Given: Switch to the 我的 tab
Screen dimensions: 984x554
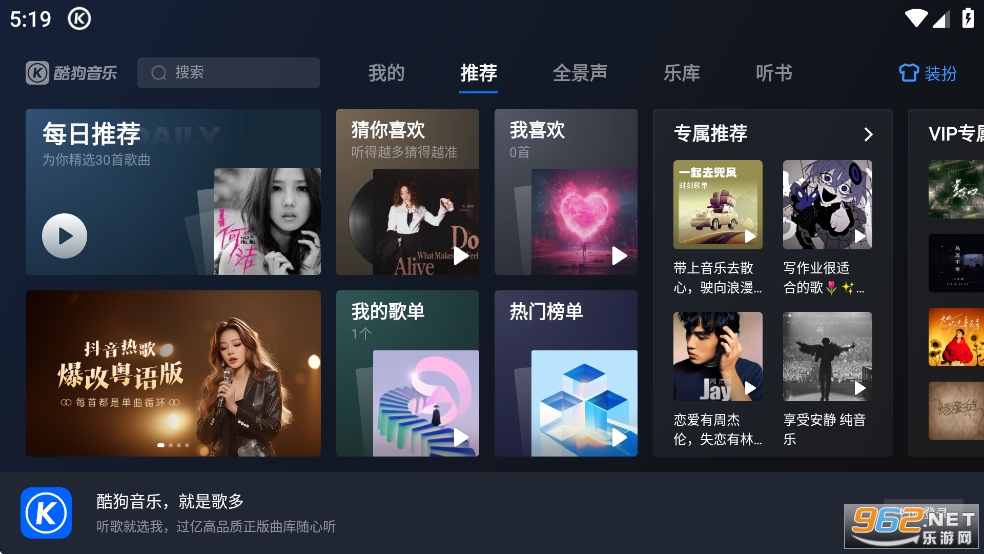Looking at the screenshot, I should pos(386,73).
